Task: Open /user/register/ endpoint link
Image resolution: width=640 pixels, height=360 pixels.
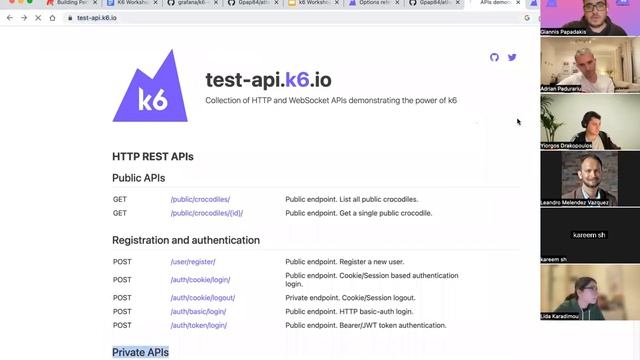Action: [193, 262]
